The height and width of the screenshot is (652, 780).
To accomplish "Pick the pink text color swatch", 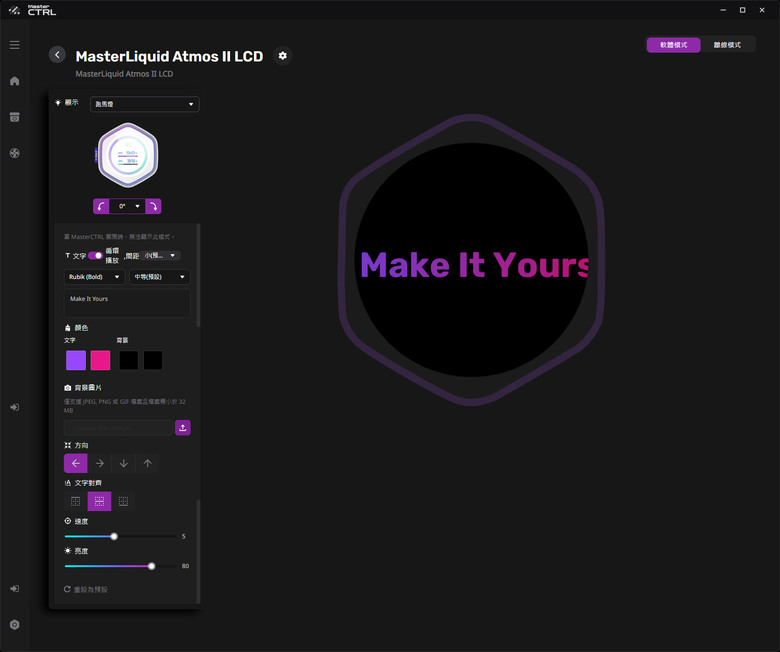I will click(100, 360).
